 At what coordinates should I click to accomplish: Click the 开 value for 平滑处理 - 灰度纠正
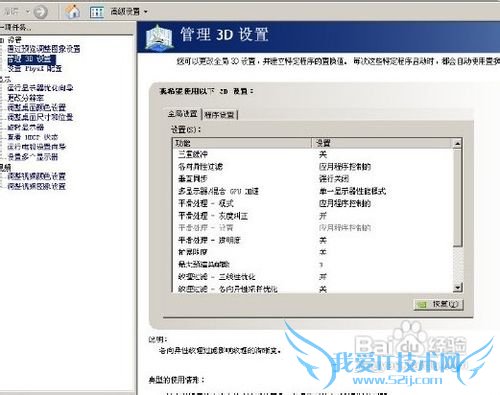point(323,216)
